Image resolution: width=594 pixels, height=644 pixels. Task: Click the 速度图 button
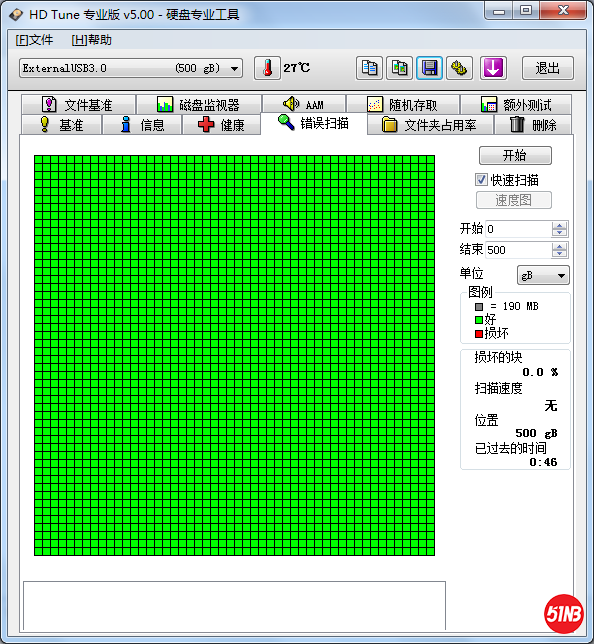tap(513, 200)
